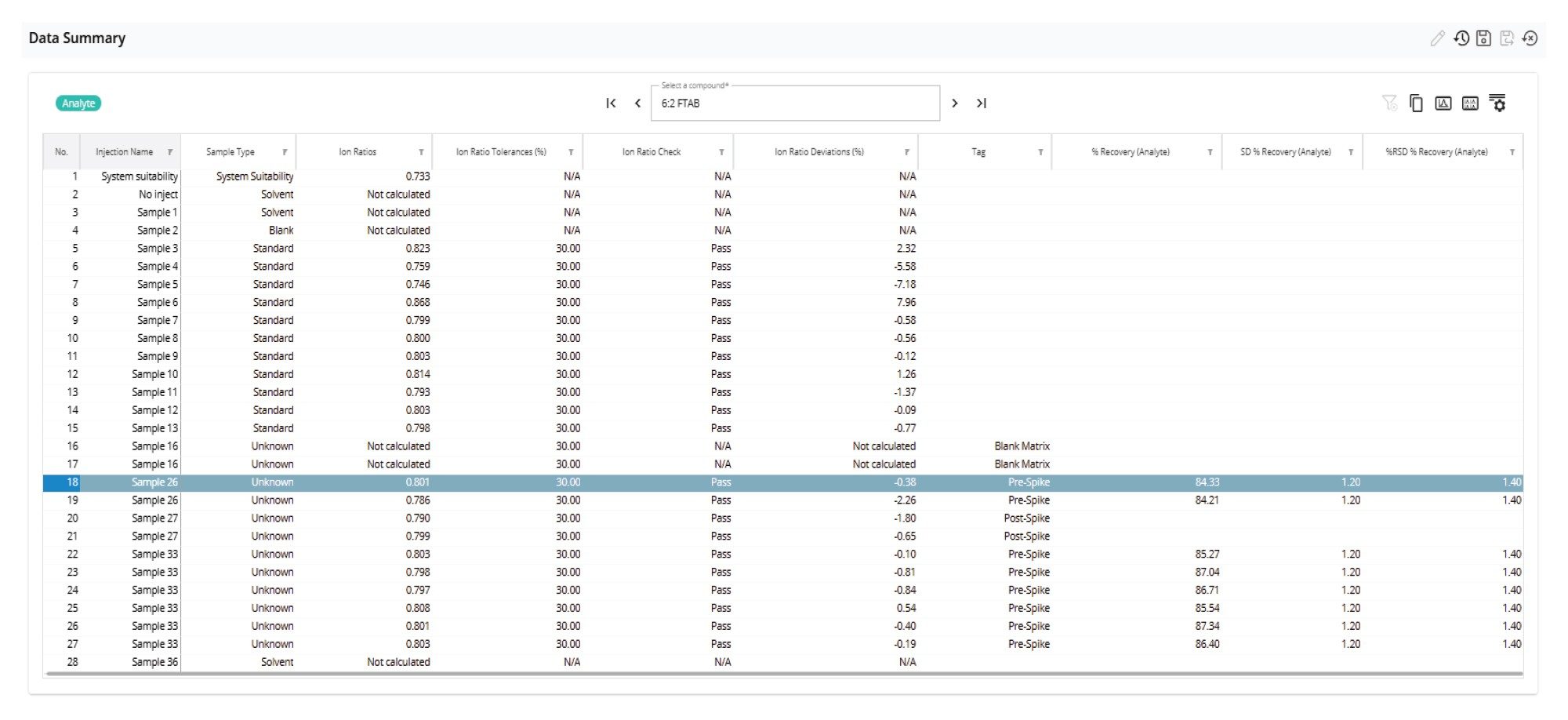Click the first compound navigation arrow

pos(612,103)
